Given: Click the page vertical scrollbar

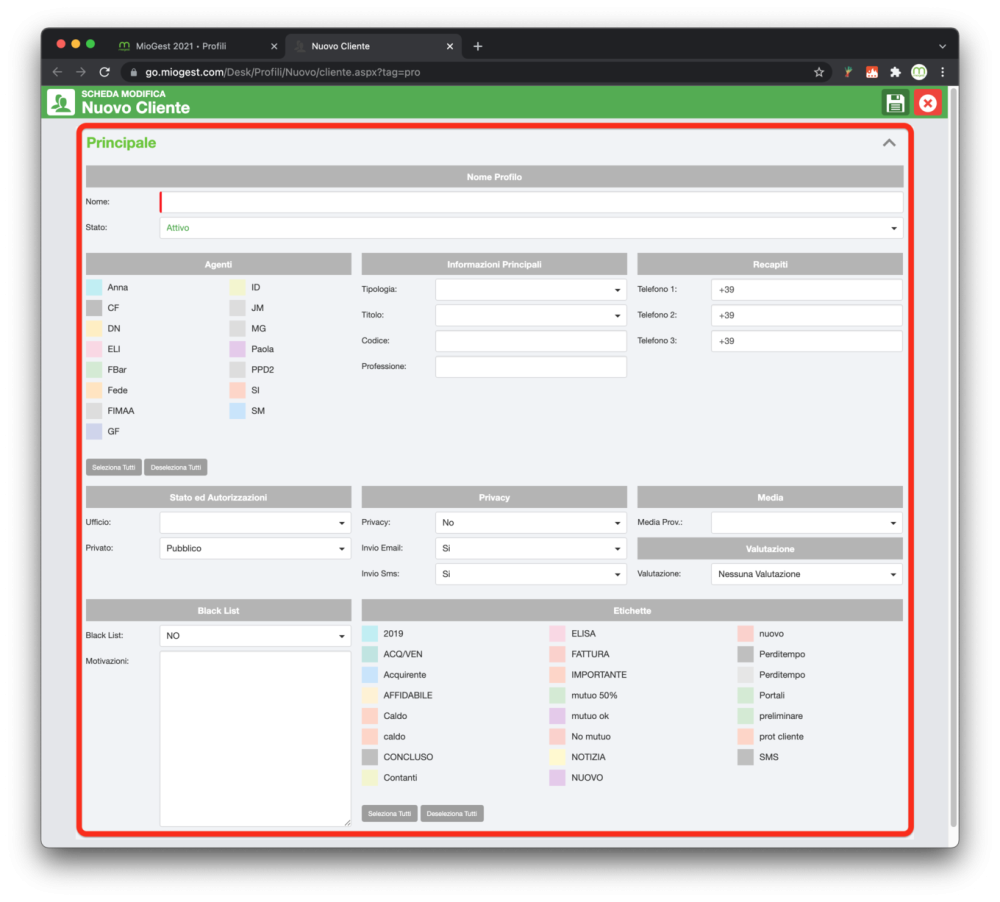Looking at the screenshot, I should click(953, 457).
